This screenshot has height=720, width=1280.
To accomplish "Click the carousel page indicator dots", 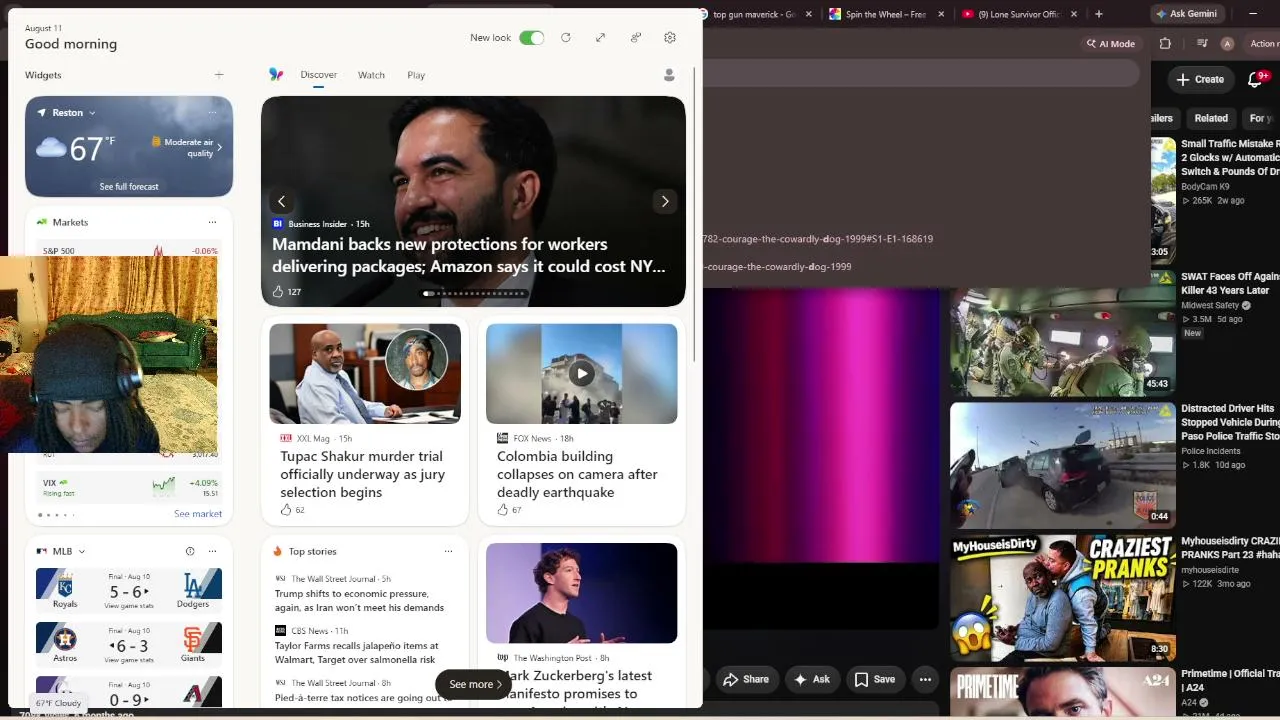I will tap(474, 293).
